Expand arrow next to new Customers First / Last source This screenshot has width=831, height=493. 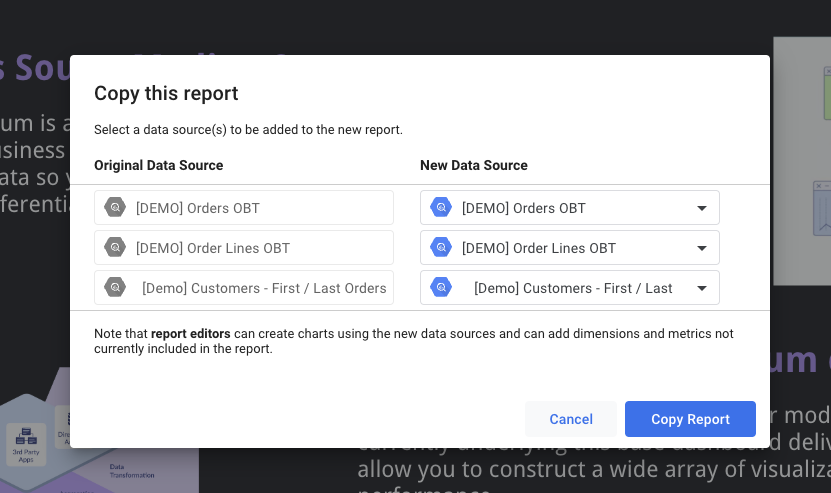click(x=702, y=288)
